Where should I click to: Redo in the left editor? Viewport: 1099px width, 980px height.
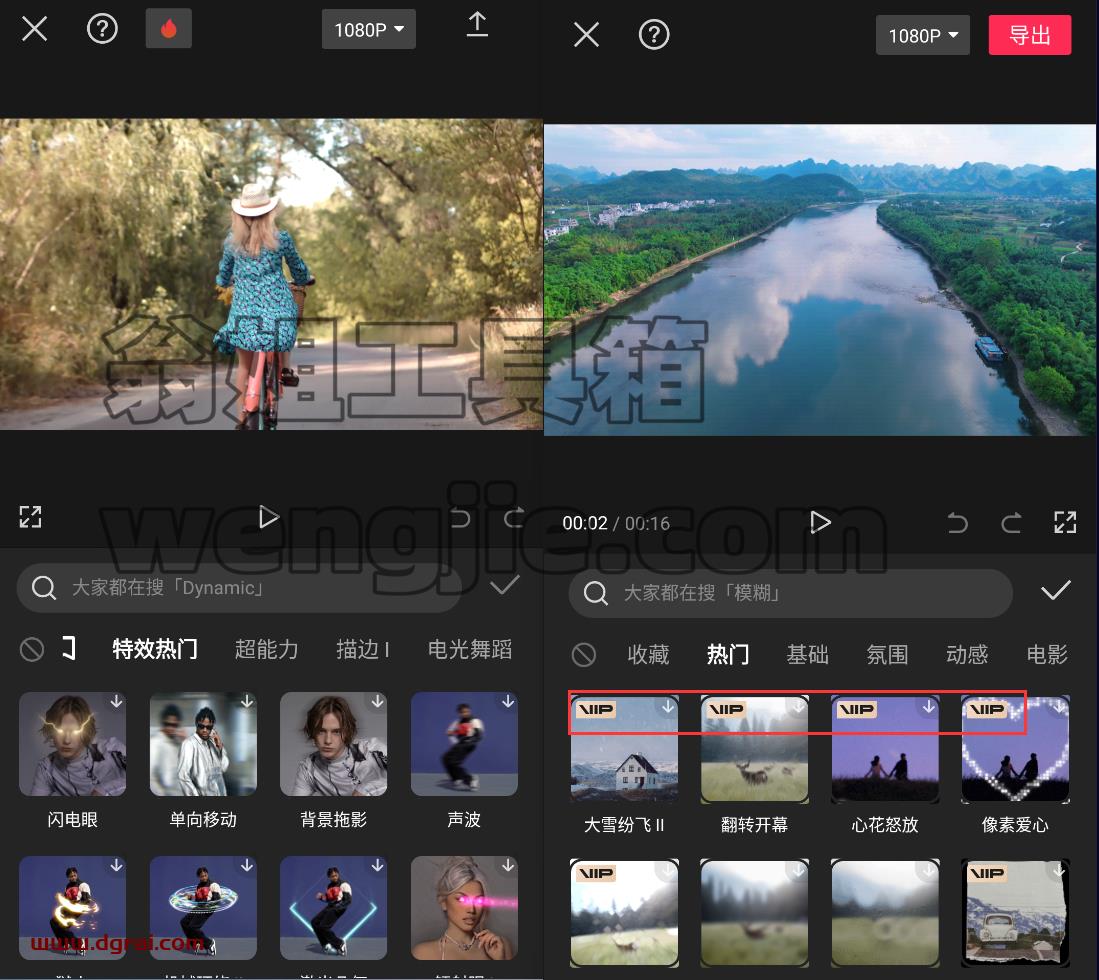(x=514, y=517)
